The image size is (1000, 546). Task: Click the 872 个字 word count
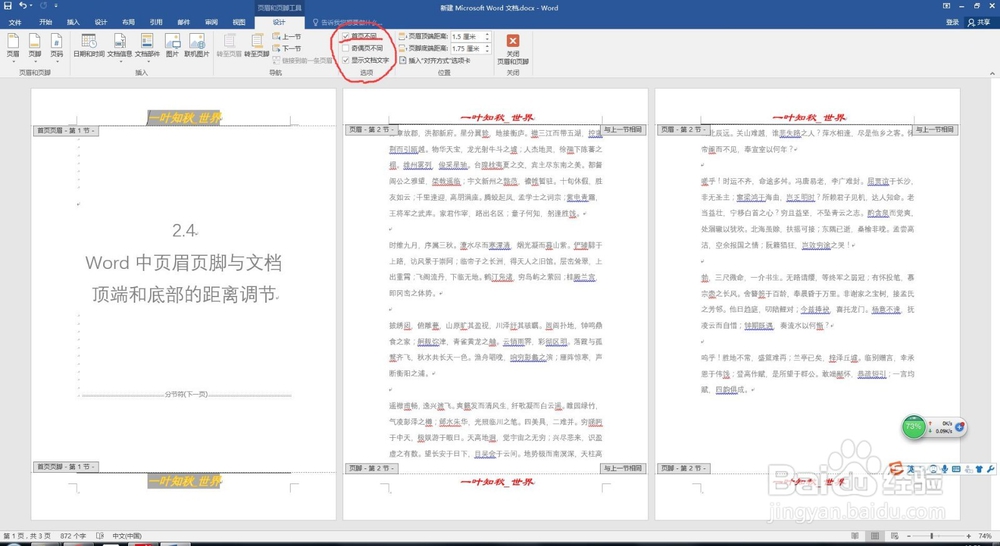tap(73, 536)
